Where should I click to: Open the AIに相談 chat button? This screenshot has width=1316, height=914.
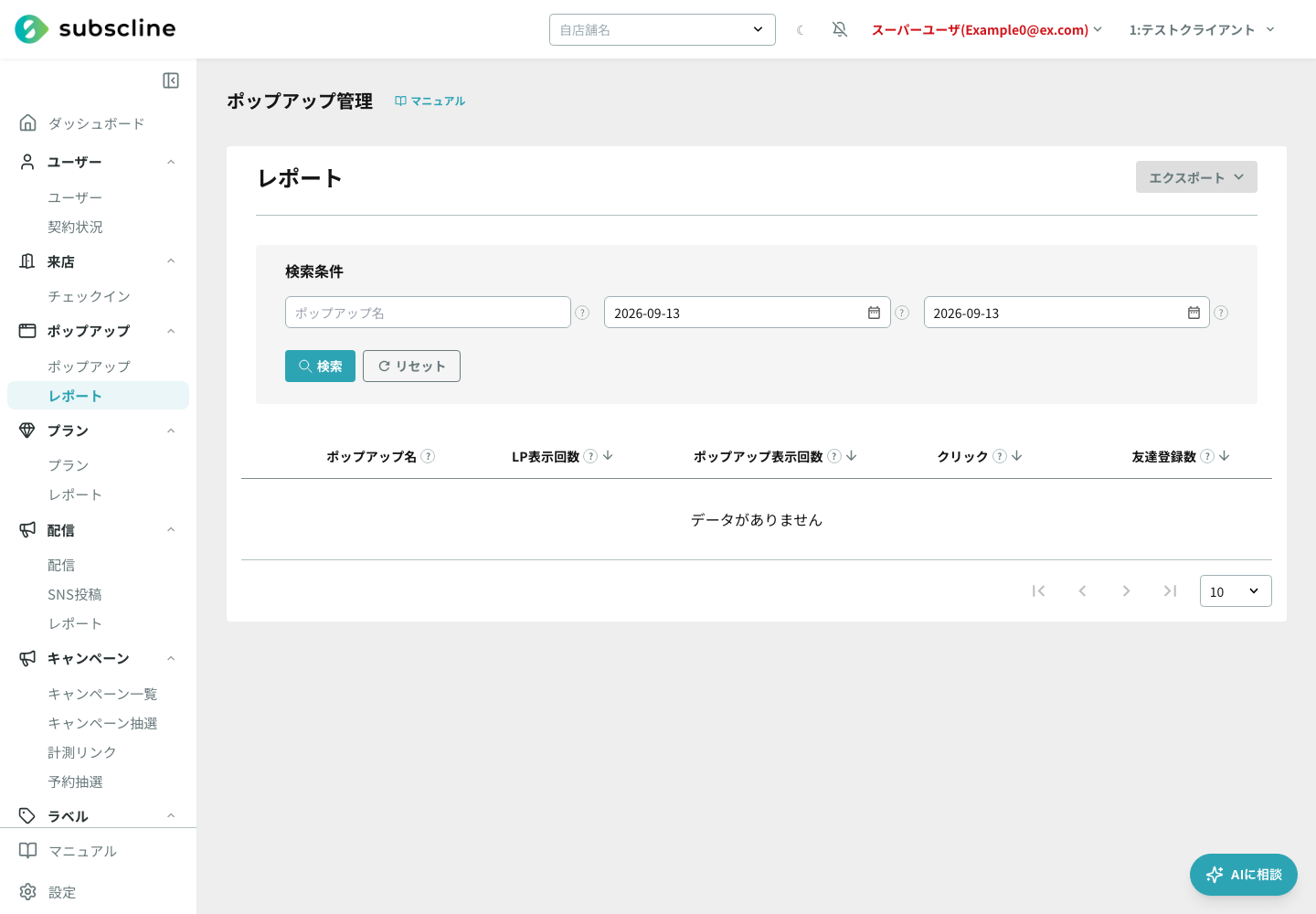pos(1244,875)
